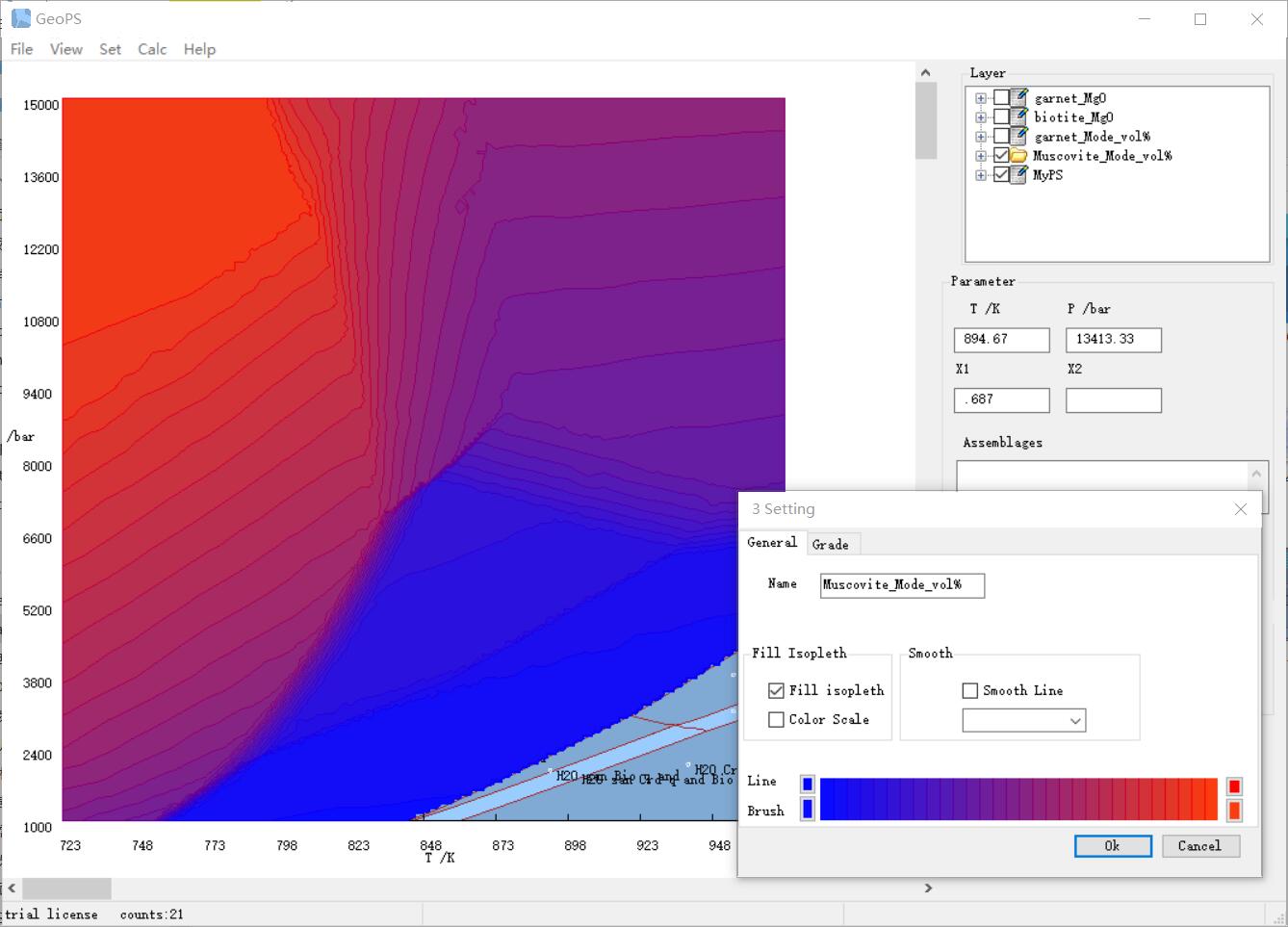Click the Name input field
The width and height of the screenshot is (1288, 927).
click(x=901, y=585)
